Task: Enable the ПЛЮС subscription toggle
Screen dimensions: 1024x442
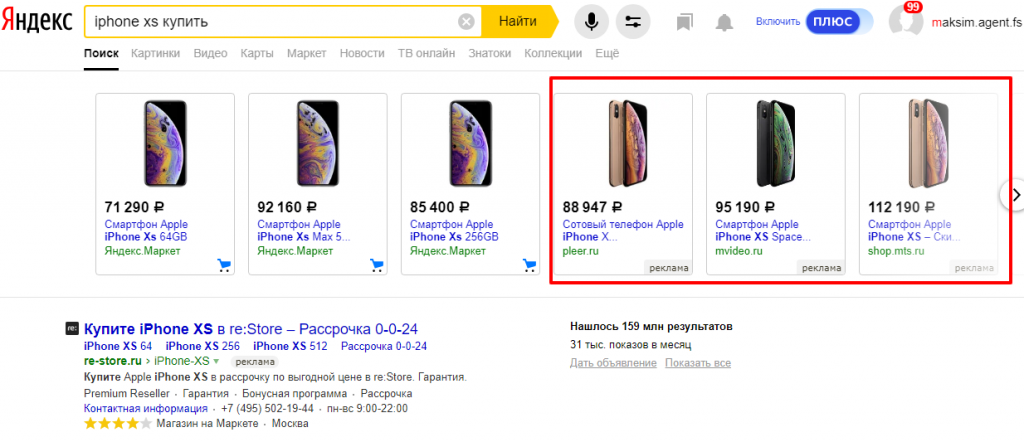Action: 832,21
